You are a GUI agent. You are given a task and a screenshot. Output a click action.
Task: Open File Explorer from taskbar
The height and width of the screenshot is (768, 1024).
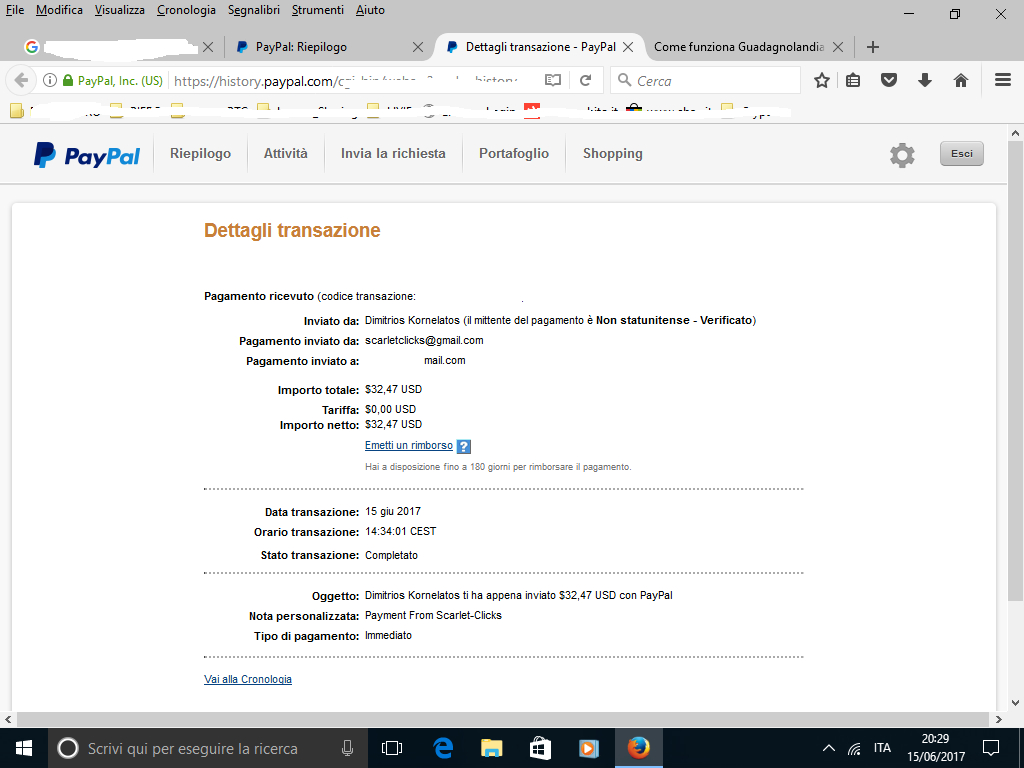(x=491, y=748)
